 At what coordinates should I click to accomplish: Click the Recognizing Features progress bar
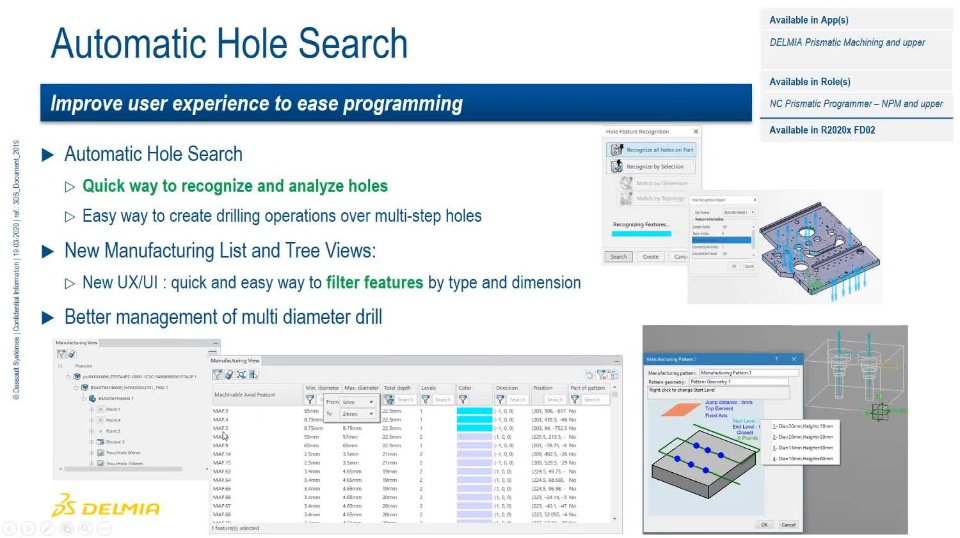[x=641, y=233]
